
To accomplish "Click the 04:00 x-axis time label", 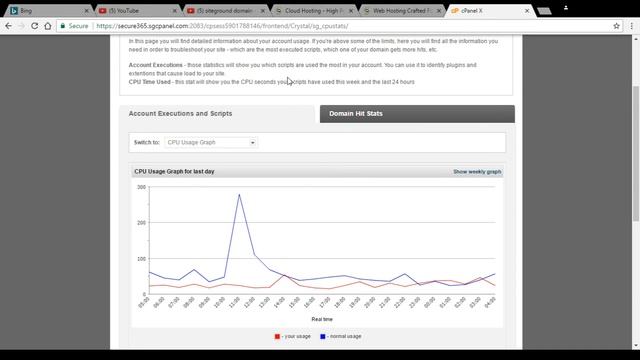I will (490, 302).
